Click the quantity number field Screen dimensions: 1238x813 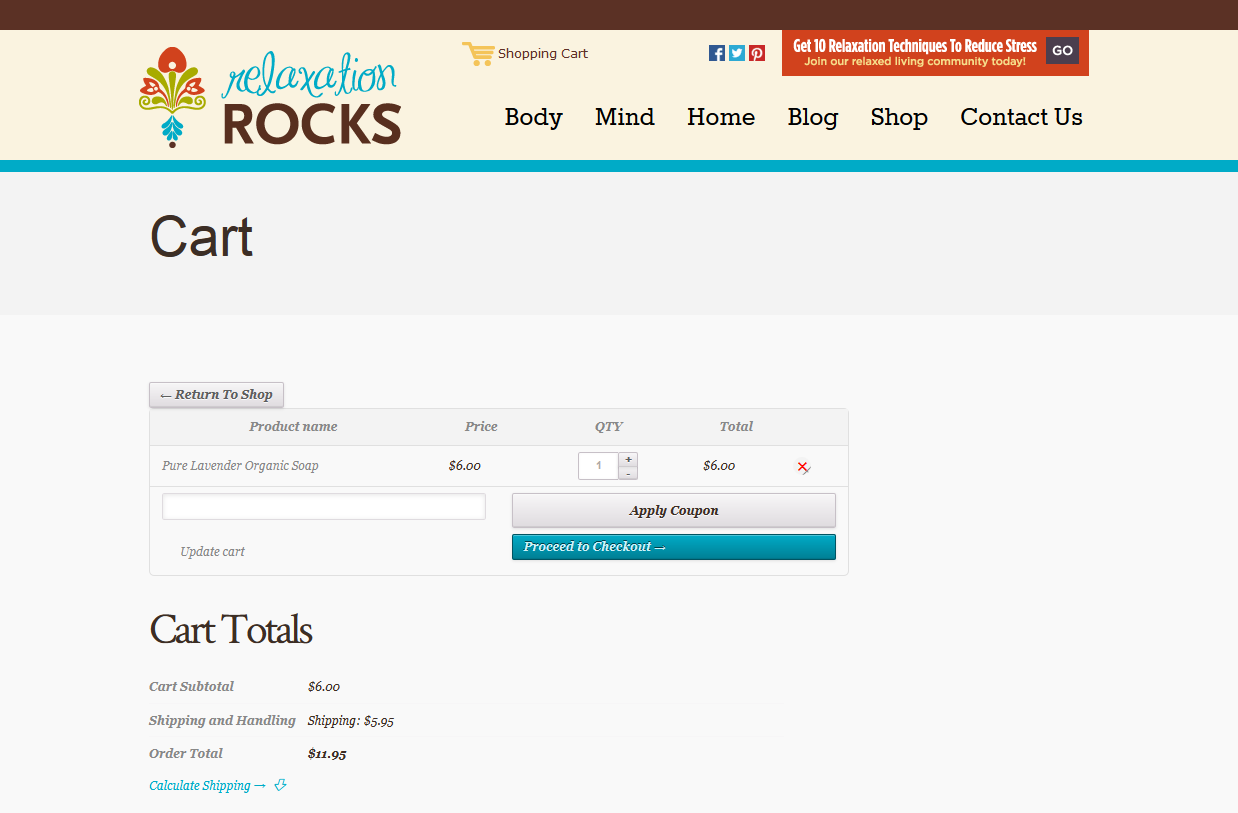pyautogui.click(x=598, y=466)
